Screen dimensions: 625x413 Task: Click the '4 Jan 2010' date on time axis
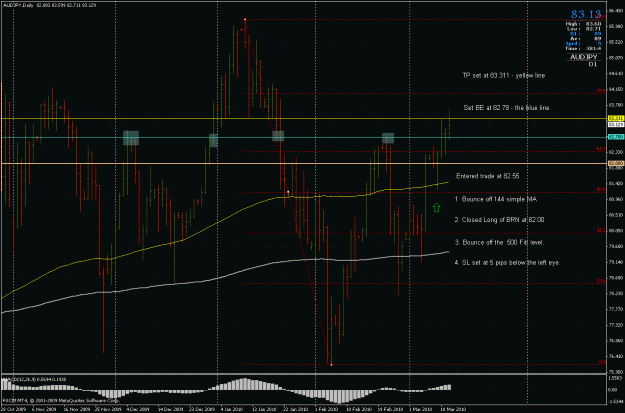click(232, 409)
